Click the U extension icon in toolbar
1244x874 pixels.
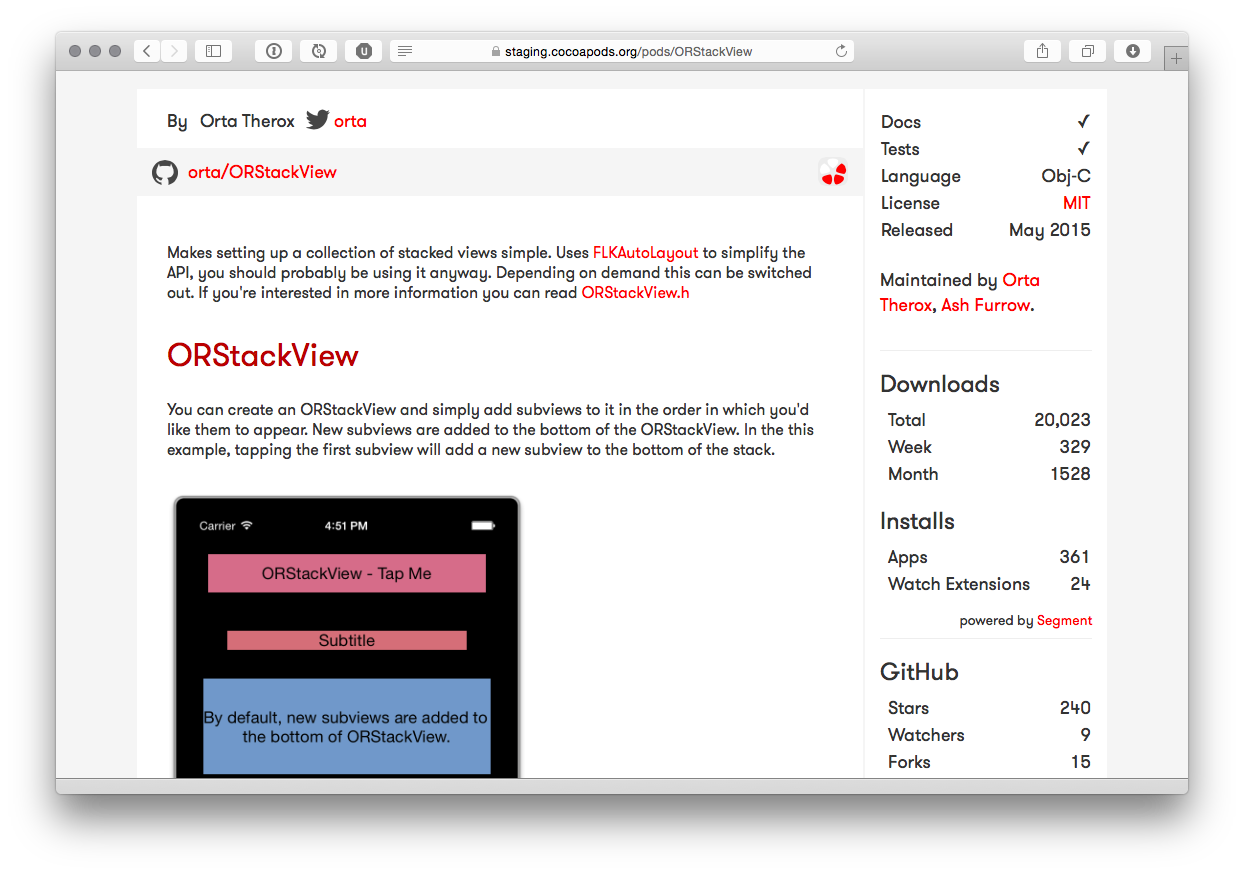point(364,51)
